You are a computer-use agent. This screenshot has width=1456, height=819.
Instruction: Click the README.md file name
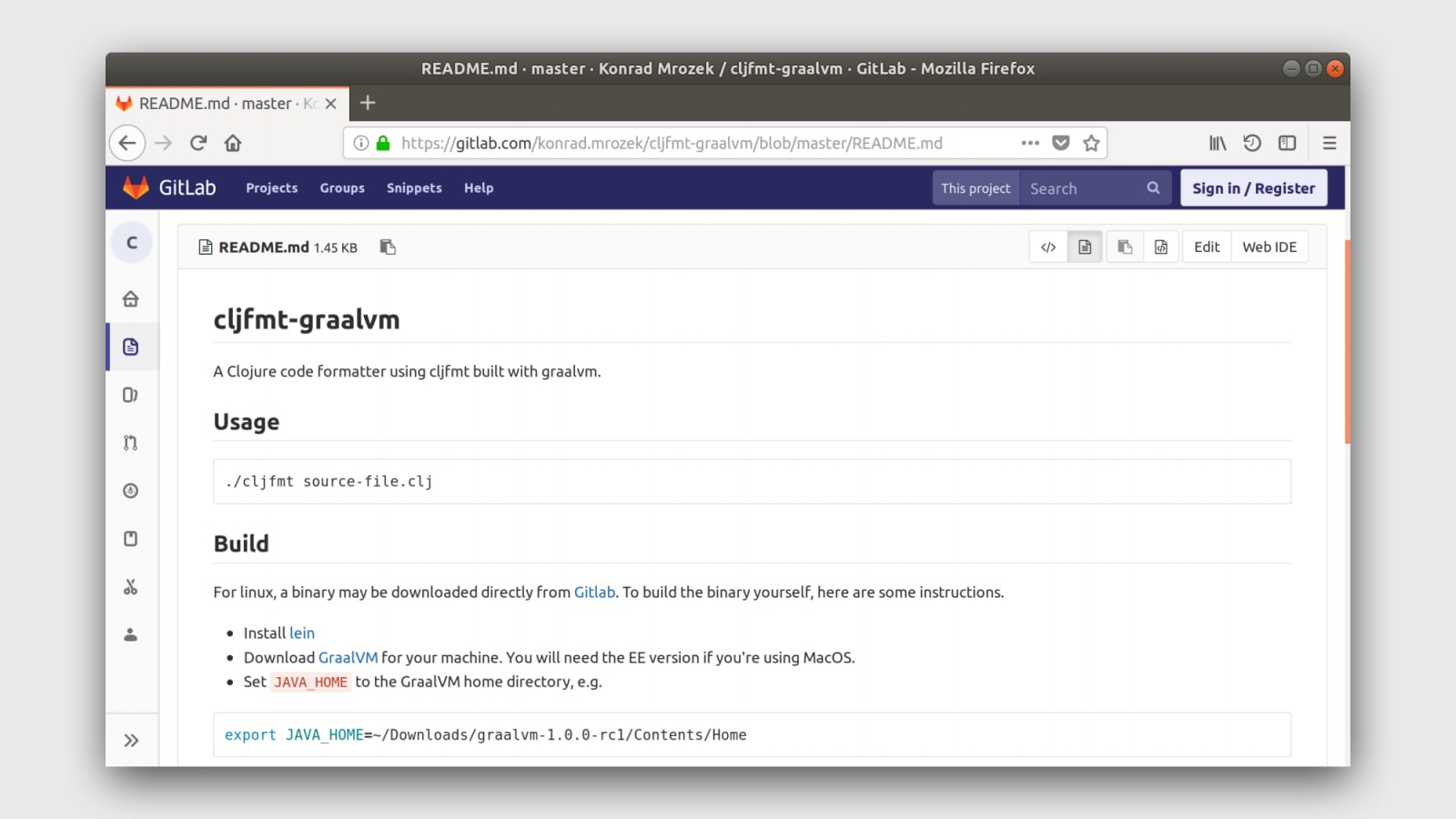264,247
